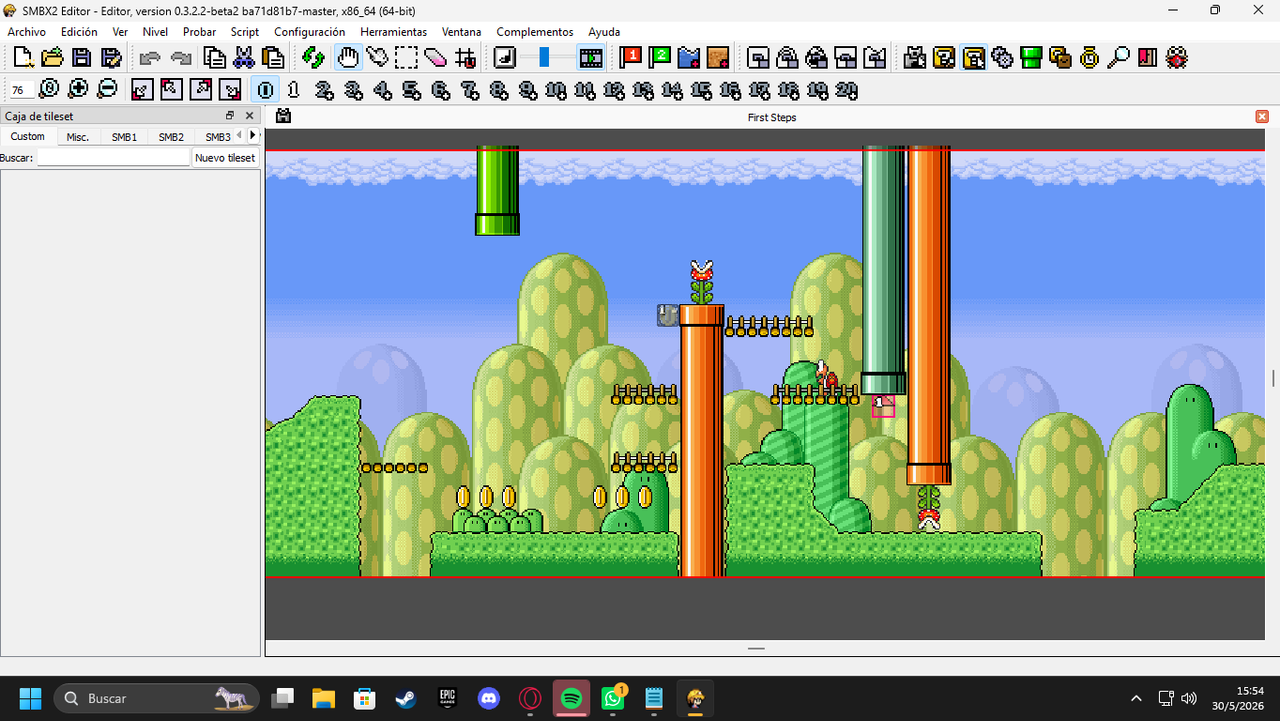Toggle grid snapping hash icon
This screenshot has width=1280, height=721.
465,58
